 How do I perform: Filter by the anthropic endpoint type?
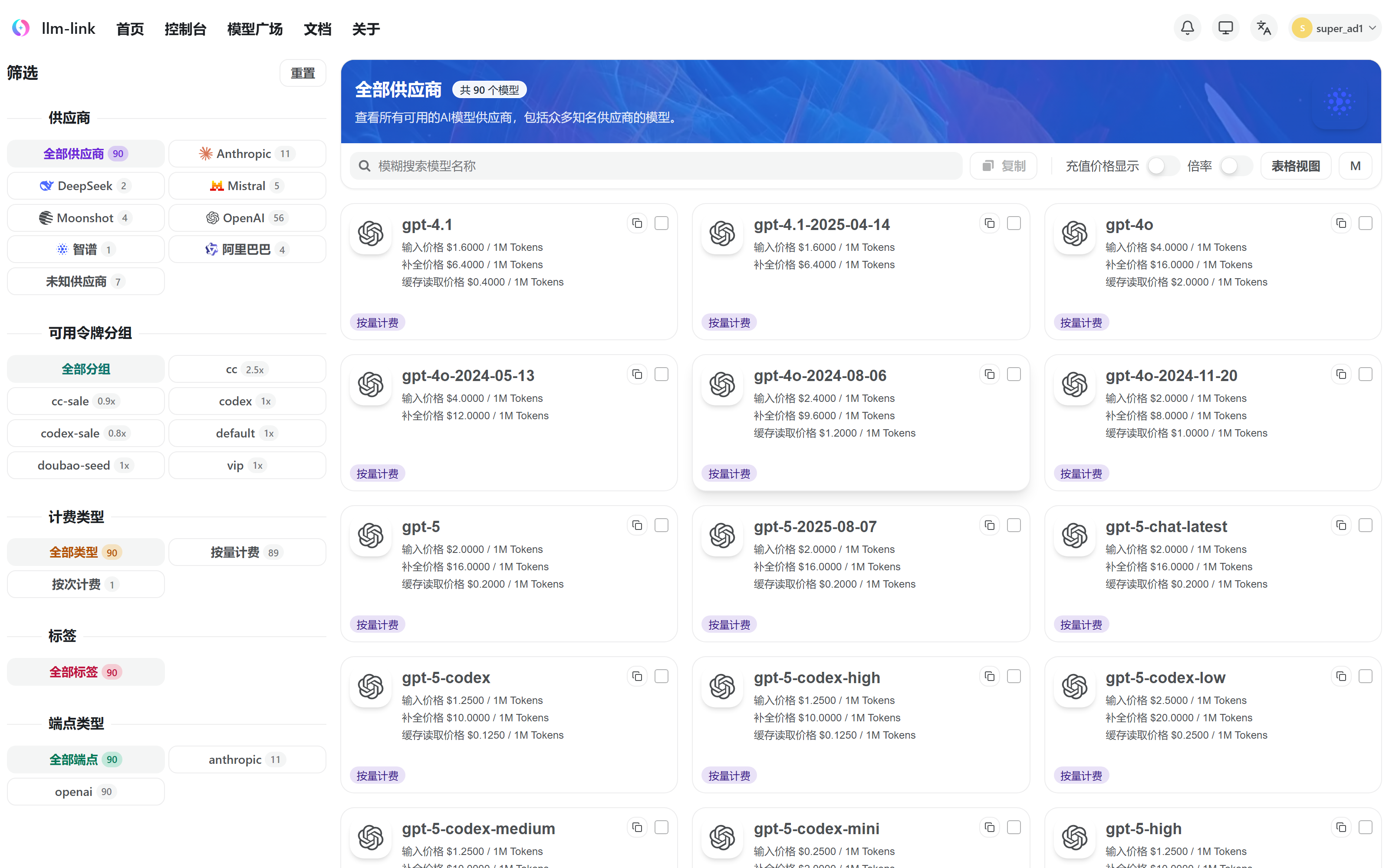[x=247, y=759]
